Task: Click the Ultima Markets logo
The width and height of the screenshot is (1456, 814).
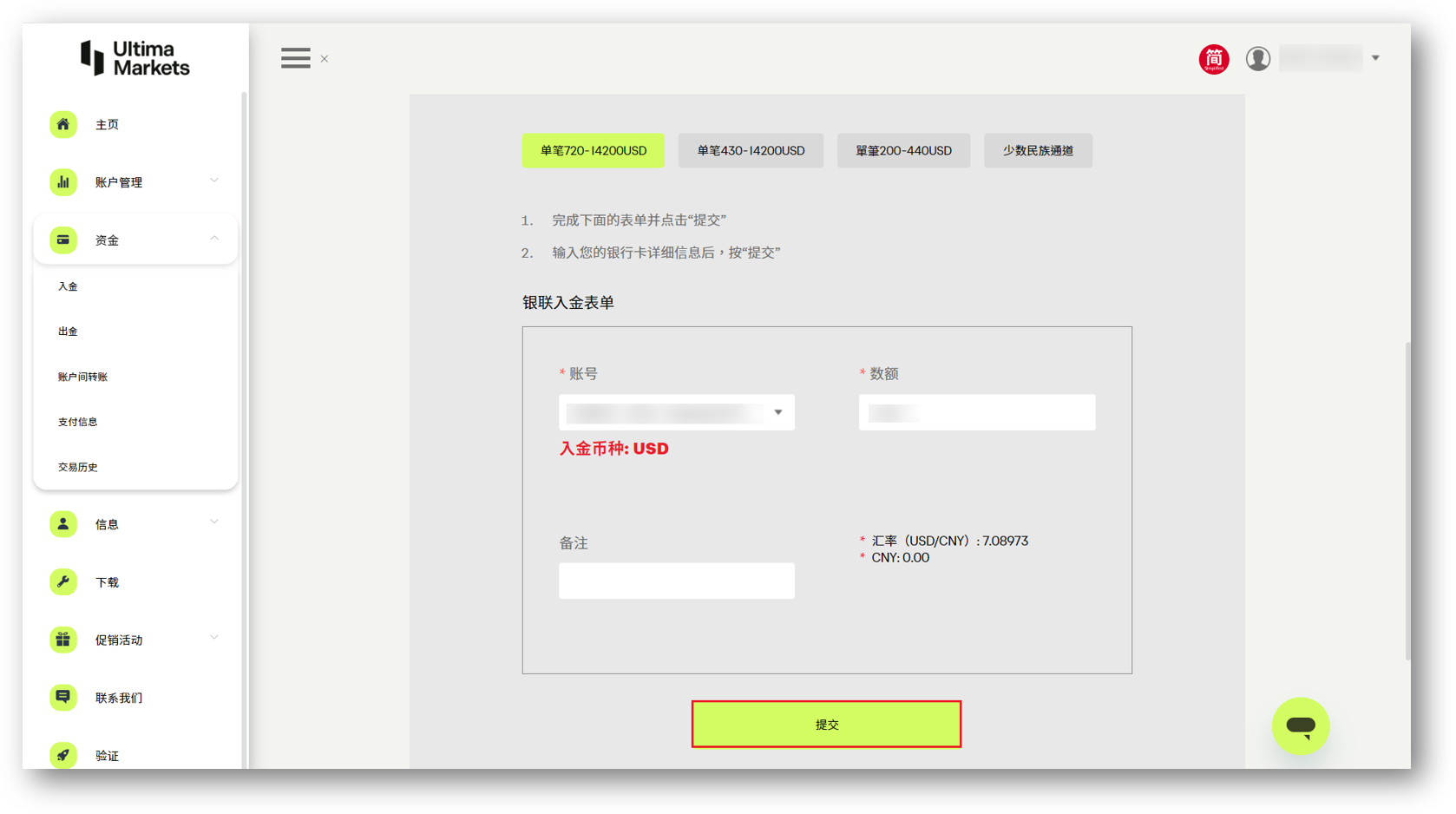Action: [x=134, y=58]
